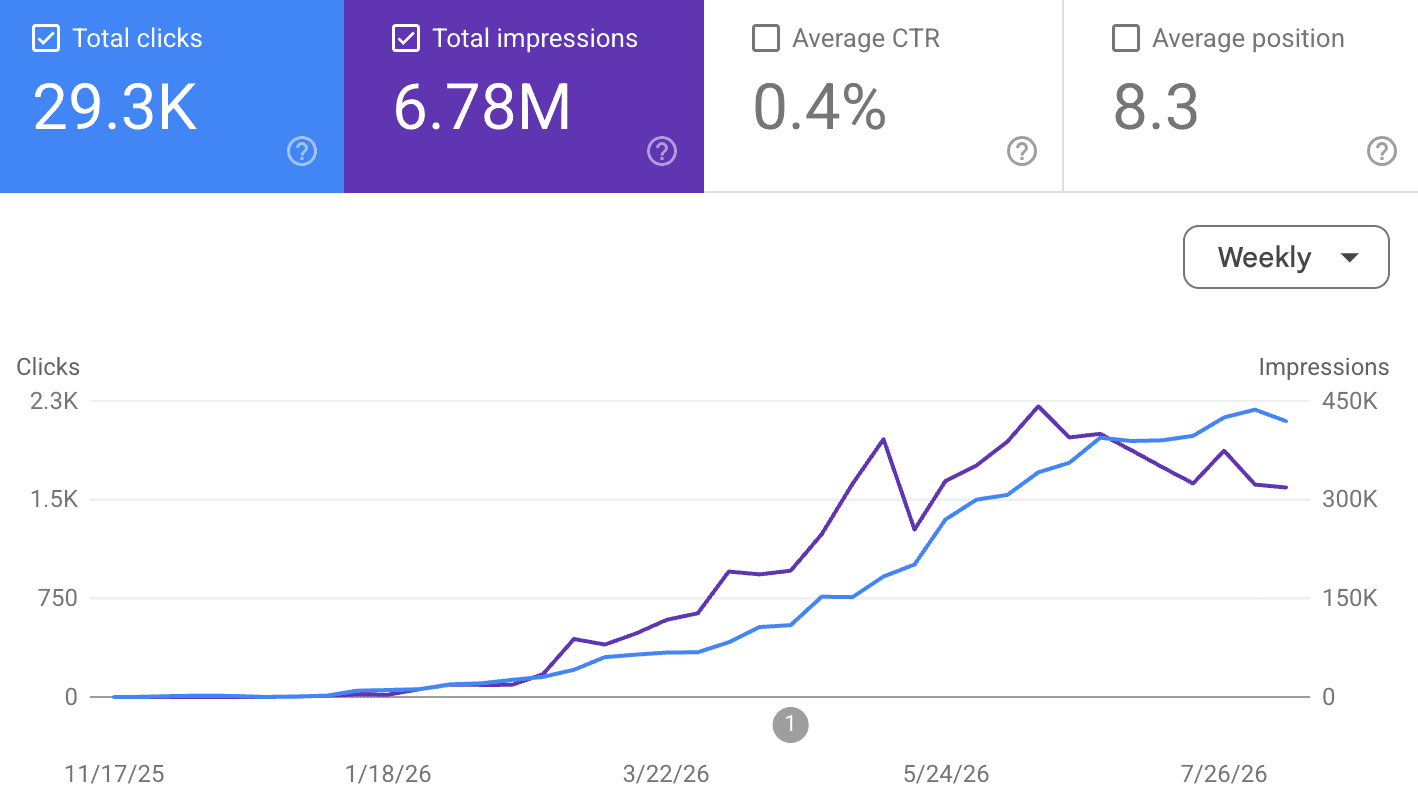Viewport: 1418px width, 808px height.
Task: Click the 3/22/26 date label
Action: point(666,774)
